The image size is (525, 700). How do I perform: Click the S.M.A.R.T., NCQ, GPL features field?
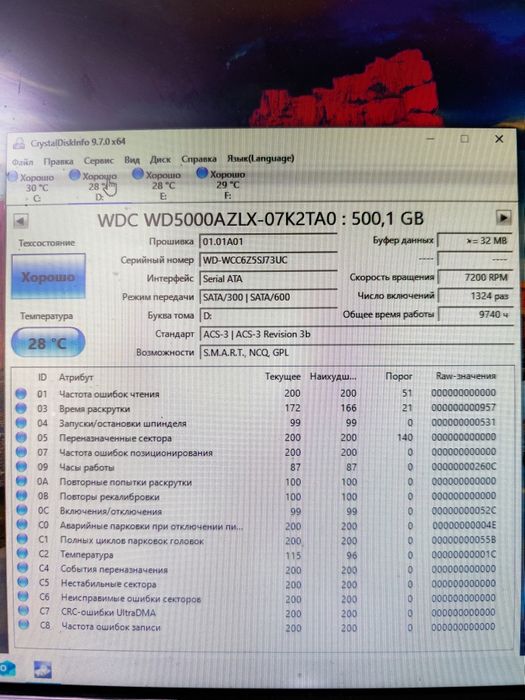pos(356,353)
